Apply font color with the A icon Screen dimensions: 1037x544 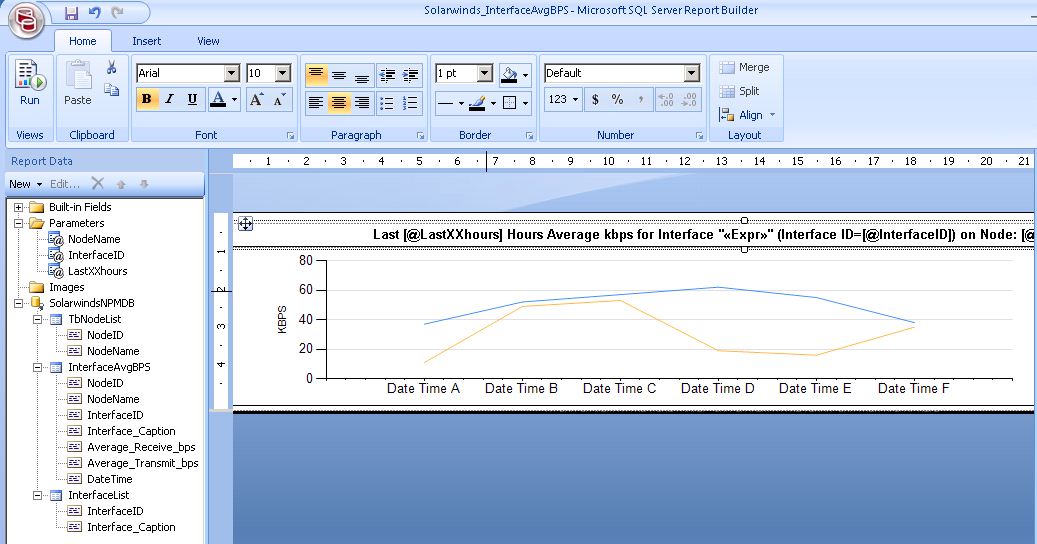(218, 100)
